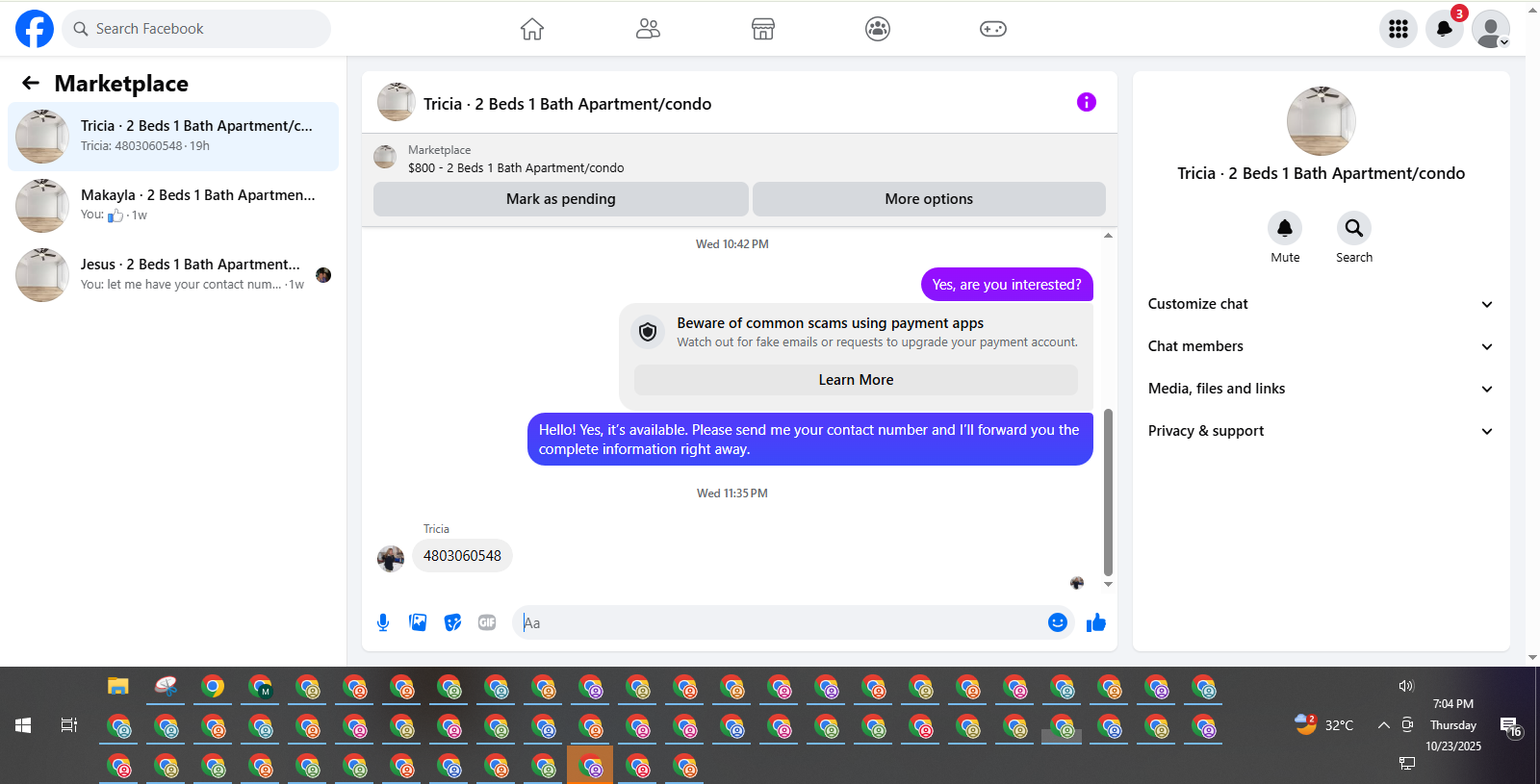Click the message 4803060548
Screen dimensions: 1540x784
[462, 556]
